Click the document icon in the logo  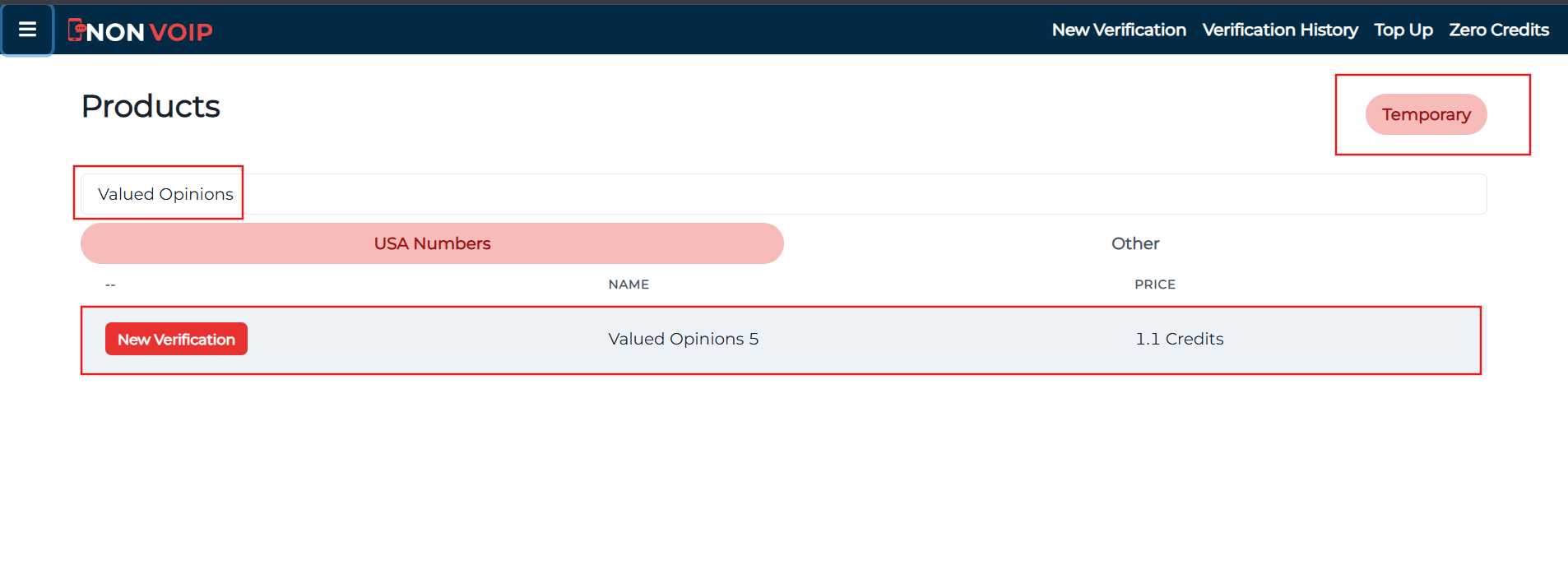pyautogui.click(x=78, y=29)
